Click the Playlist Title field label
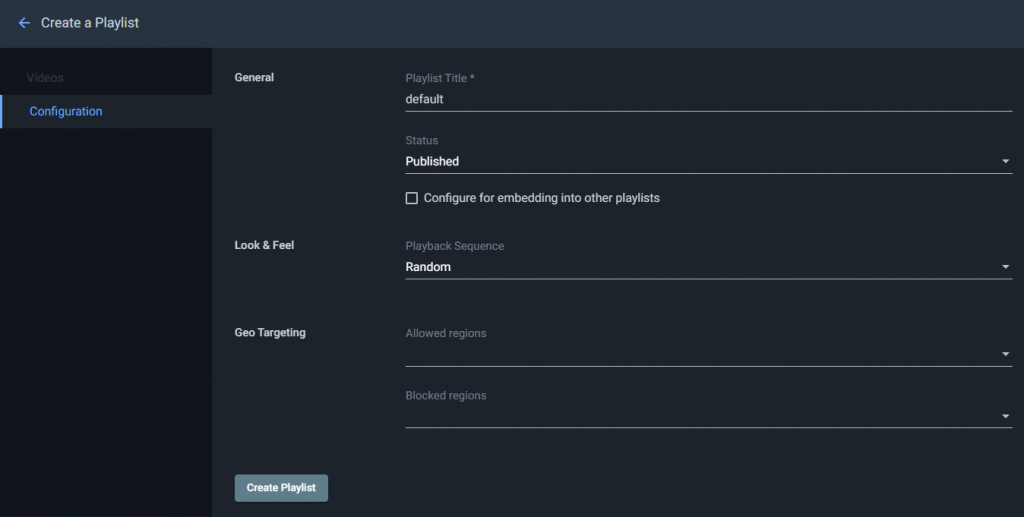 440,78
